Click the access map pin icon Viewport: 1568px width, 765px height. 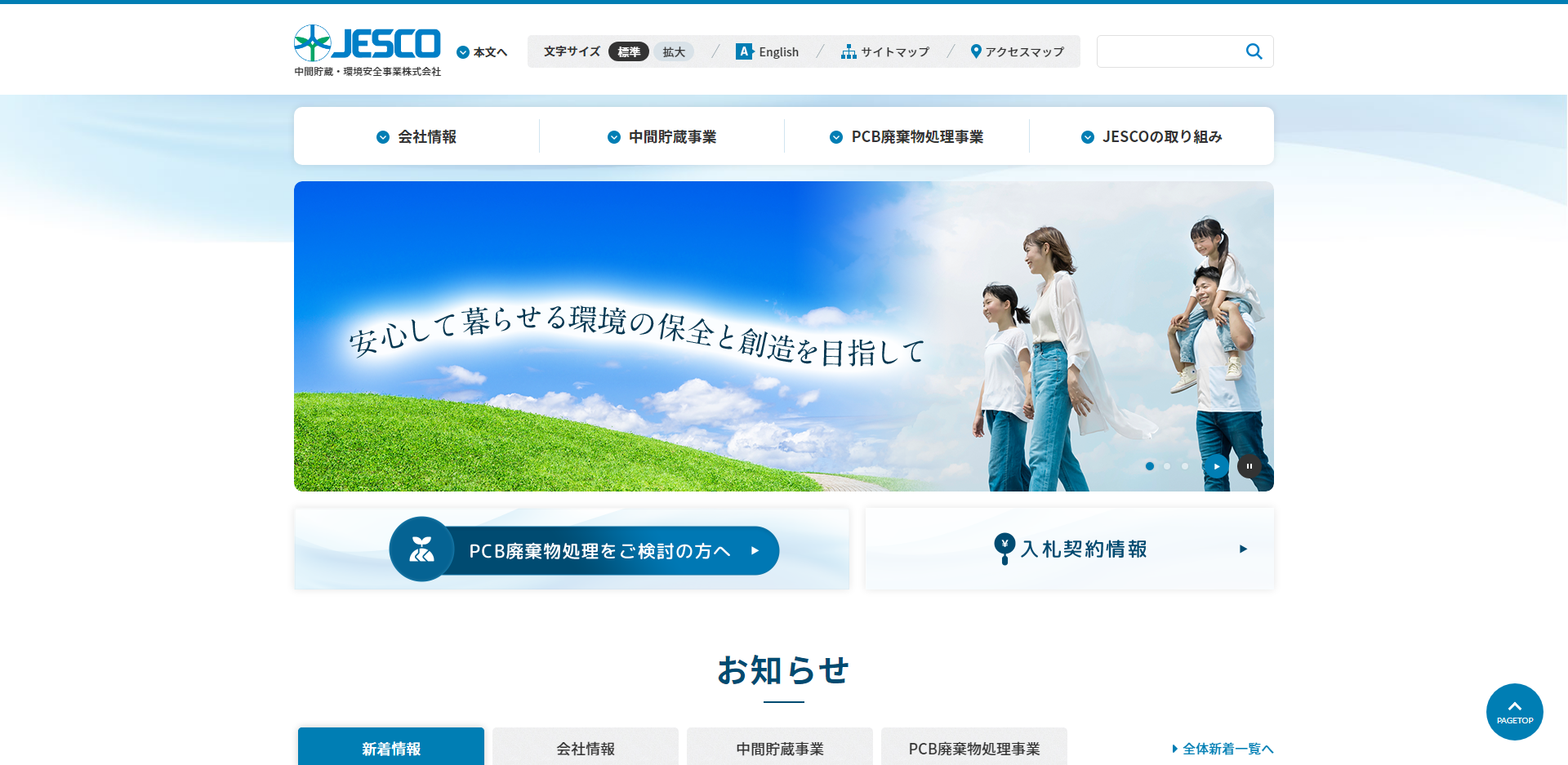coord(975,51)
